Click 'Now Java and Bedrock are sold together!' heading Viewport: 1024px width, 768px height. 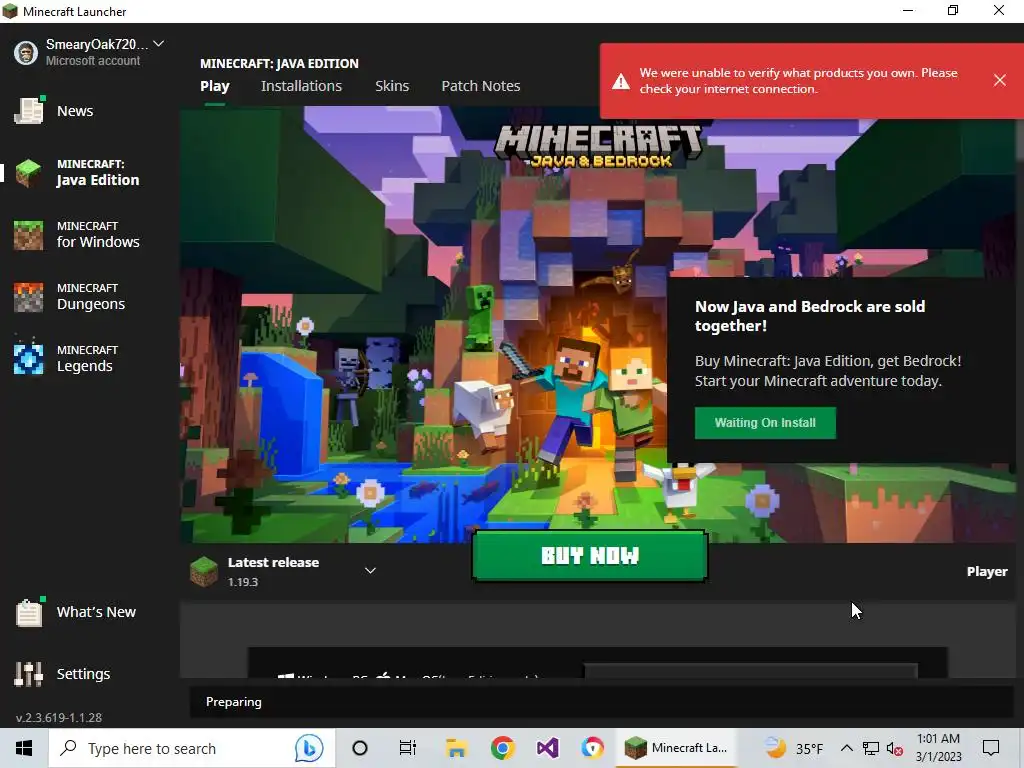810,316
